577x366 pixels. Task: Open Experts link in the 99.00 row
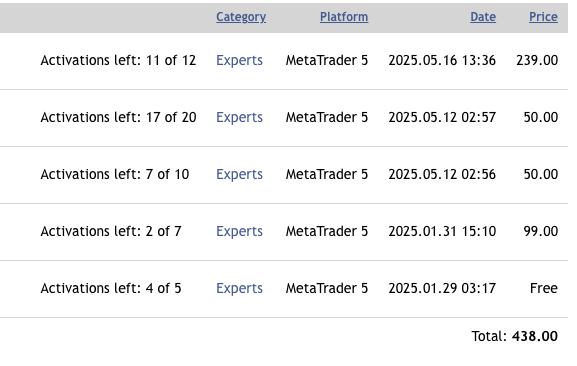click(239, 231)
